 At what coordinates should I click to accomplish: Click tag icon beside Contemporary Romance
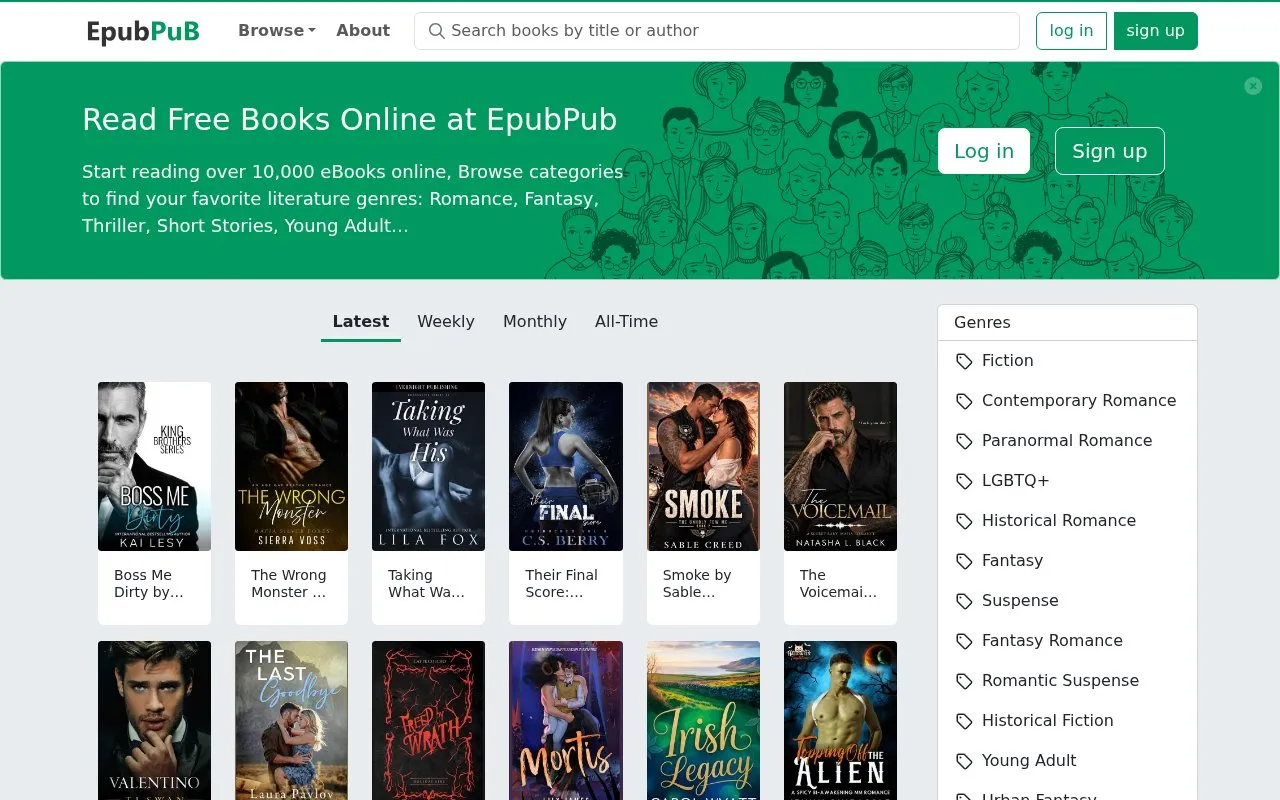click(x=964, y=401)
